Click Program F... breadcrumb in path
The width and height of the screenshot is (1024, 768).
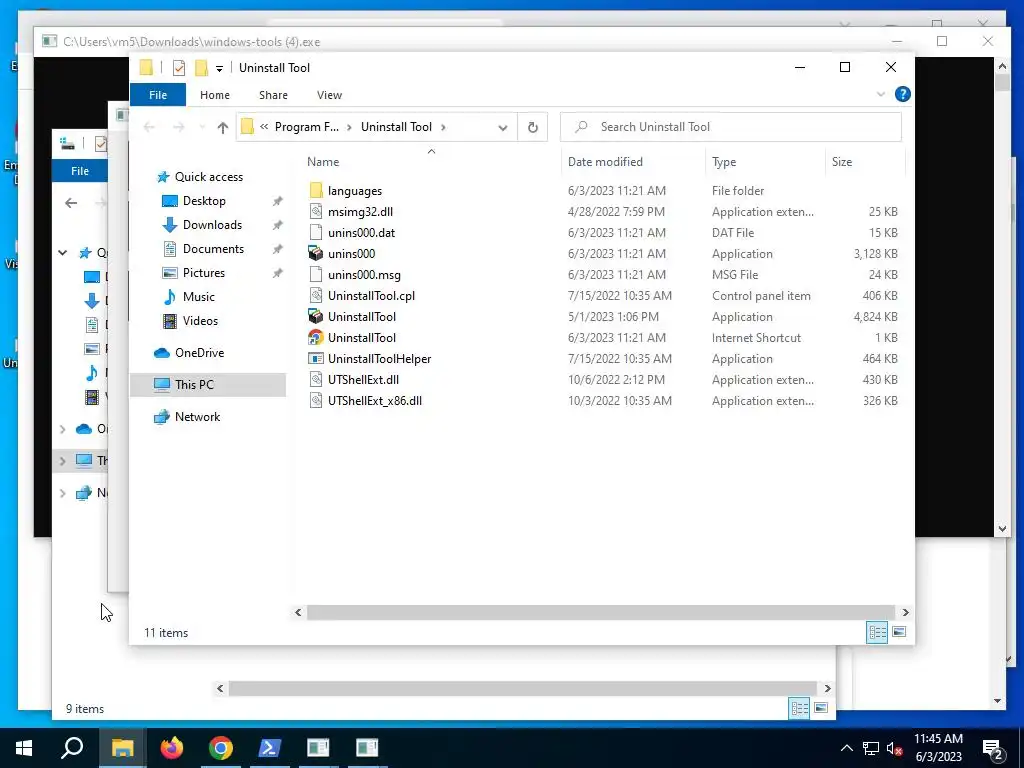(307, 127)
